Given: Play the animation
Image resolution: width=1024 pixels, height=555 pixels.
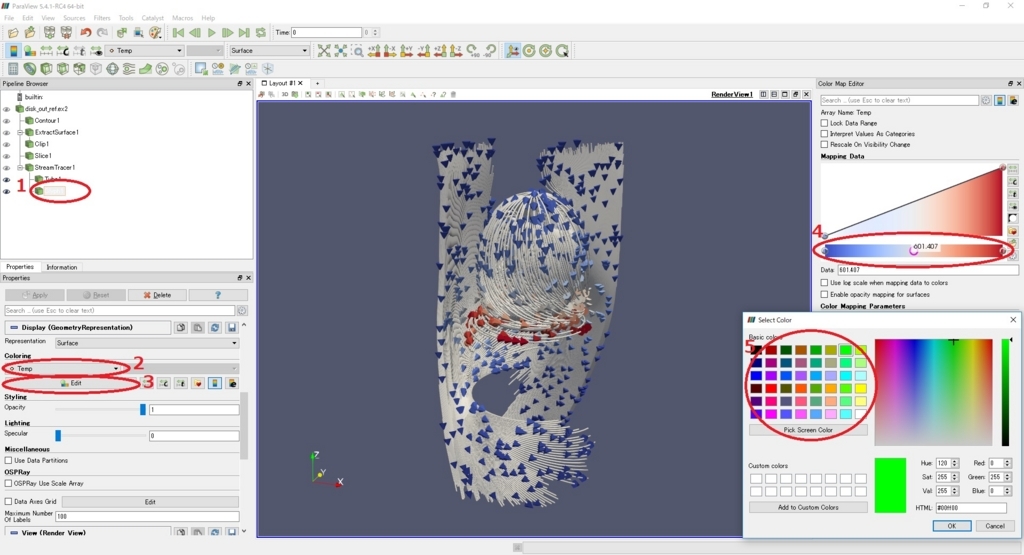Looking at the screenshot, I should click(x=211, y=33).
